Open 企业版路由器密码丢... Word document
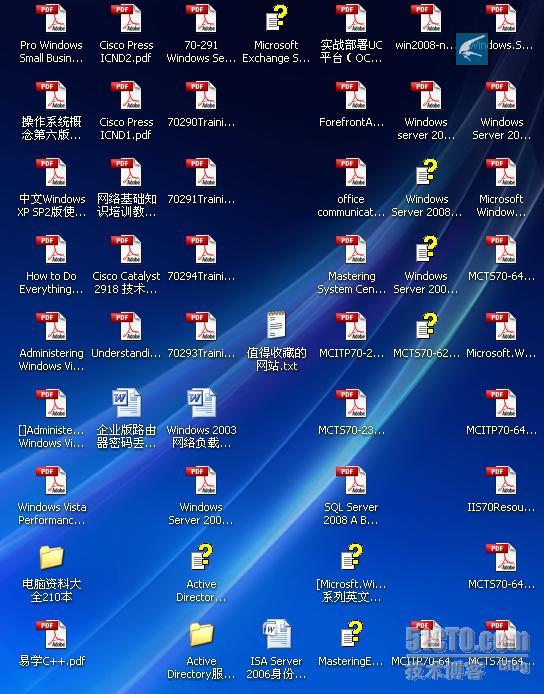The width and height of the screenshot is (544, 694). (127, 403)
